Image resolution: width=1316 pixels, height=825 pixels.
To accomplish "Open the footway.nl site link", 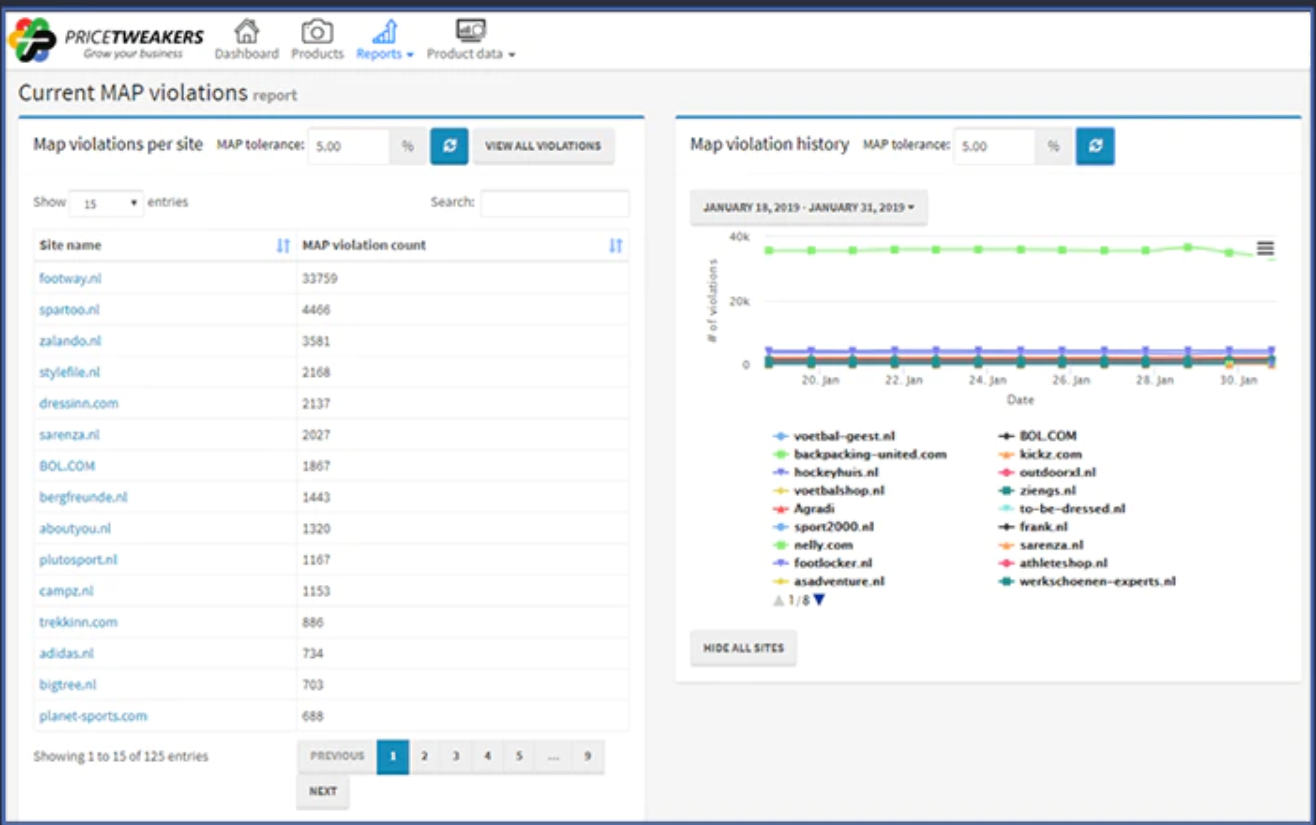I will pos(62,278).
